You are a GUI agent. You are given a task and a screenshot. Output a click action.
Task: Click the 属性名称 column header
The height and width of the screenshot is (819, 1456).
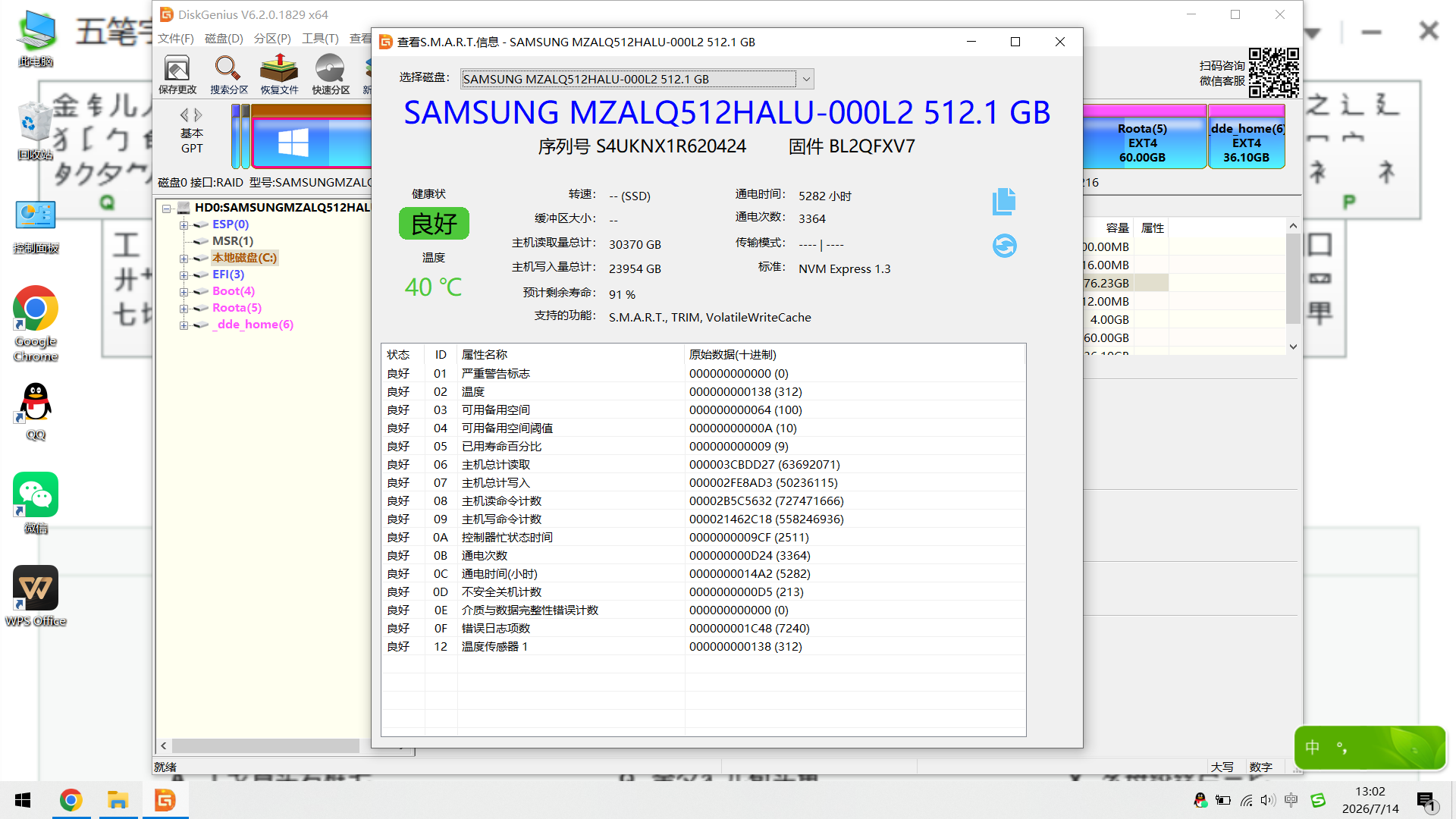pyautogui.click(x=571, y=354)
